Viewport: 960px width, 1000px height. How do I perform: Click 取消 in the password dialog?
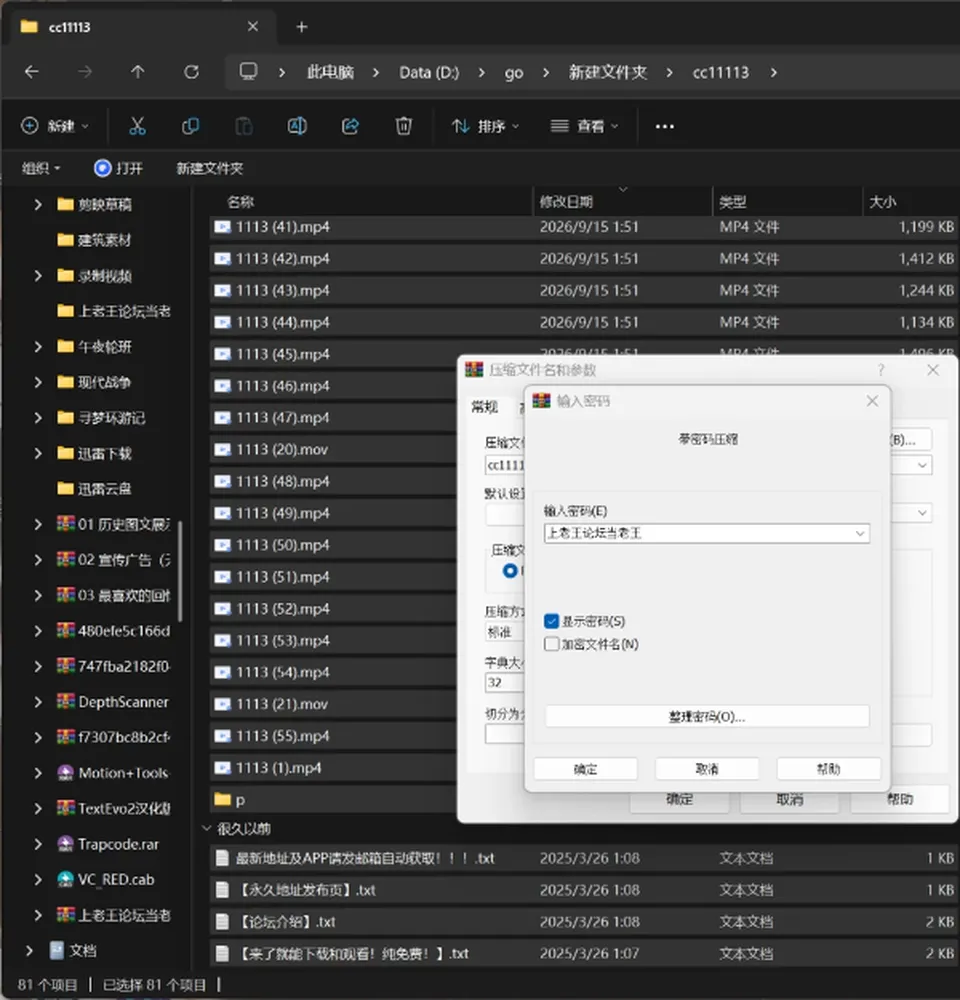pyautogui.click(x=707, y=769)
